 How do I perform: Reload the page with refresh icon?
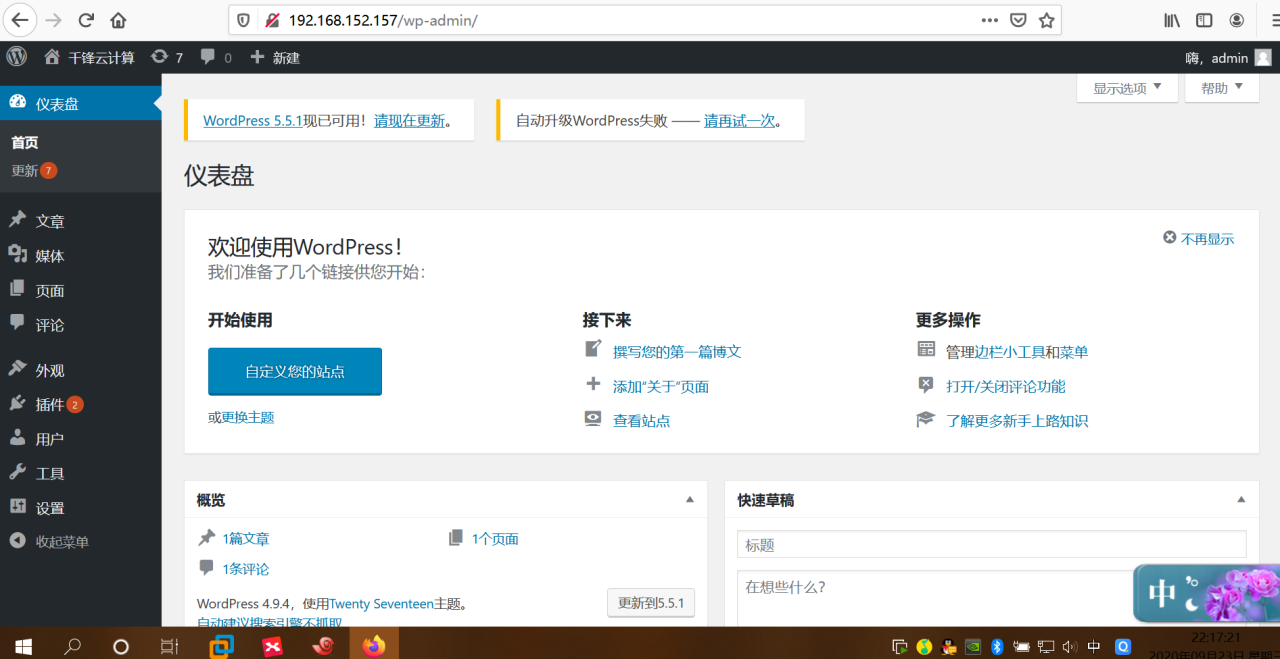click(x=86, y=20)
